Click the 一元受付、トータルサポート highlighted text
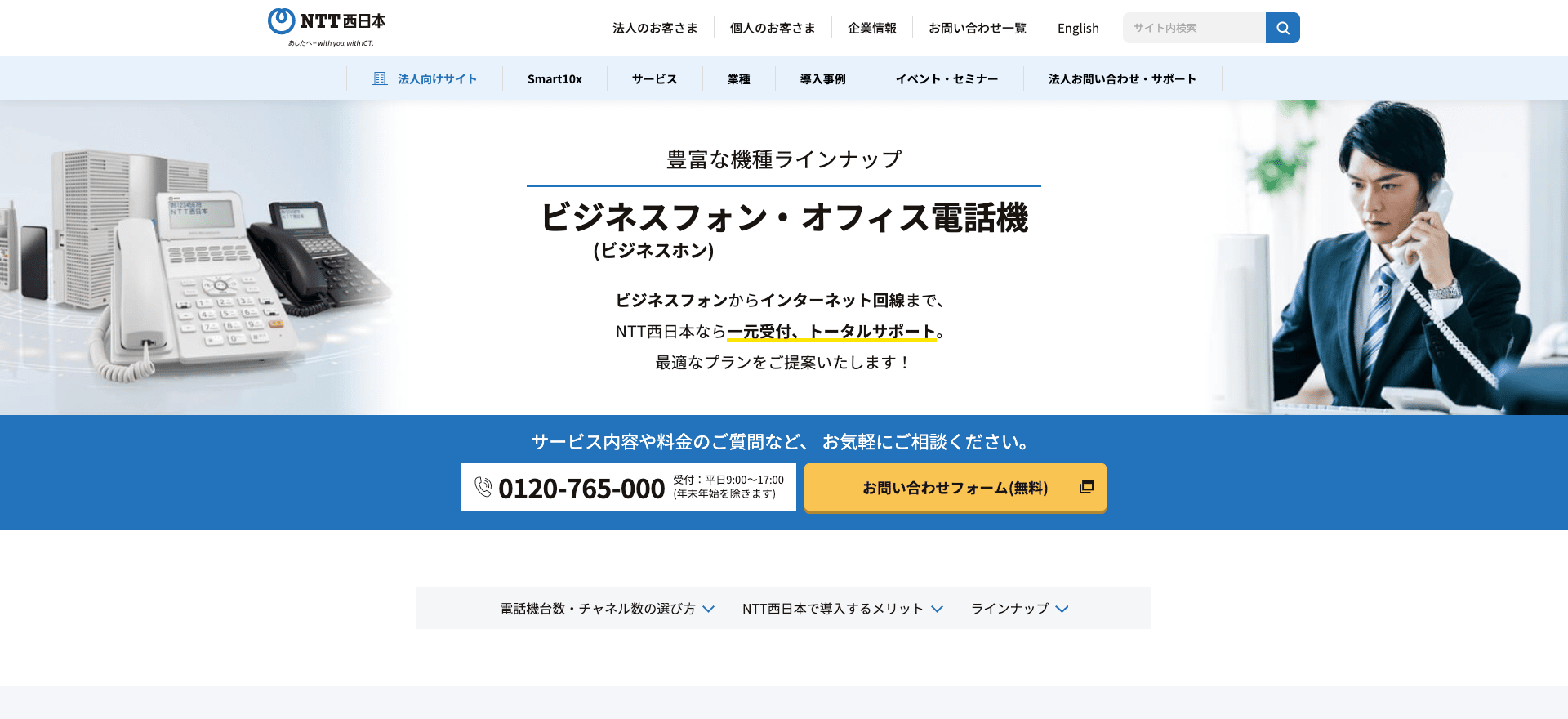The width and height of the screenshot is (1568, 719). 831,332
